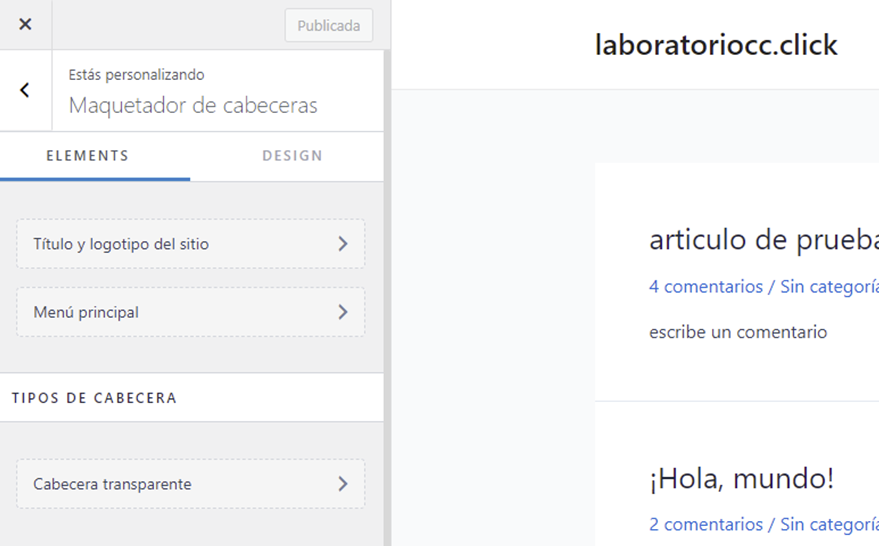Click the 4 comentarios link
Viewport: 879px width, 546px height.
[706, 286]
